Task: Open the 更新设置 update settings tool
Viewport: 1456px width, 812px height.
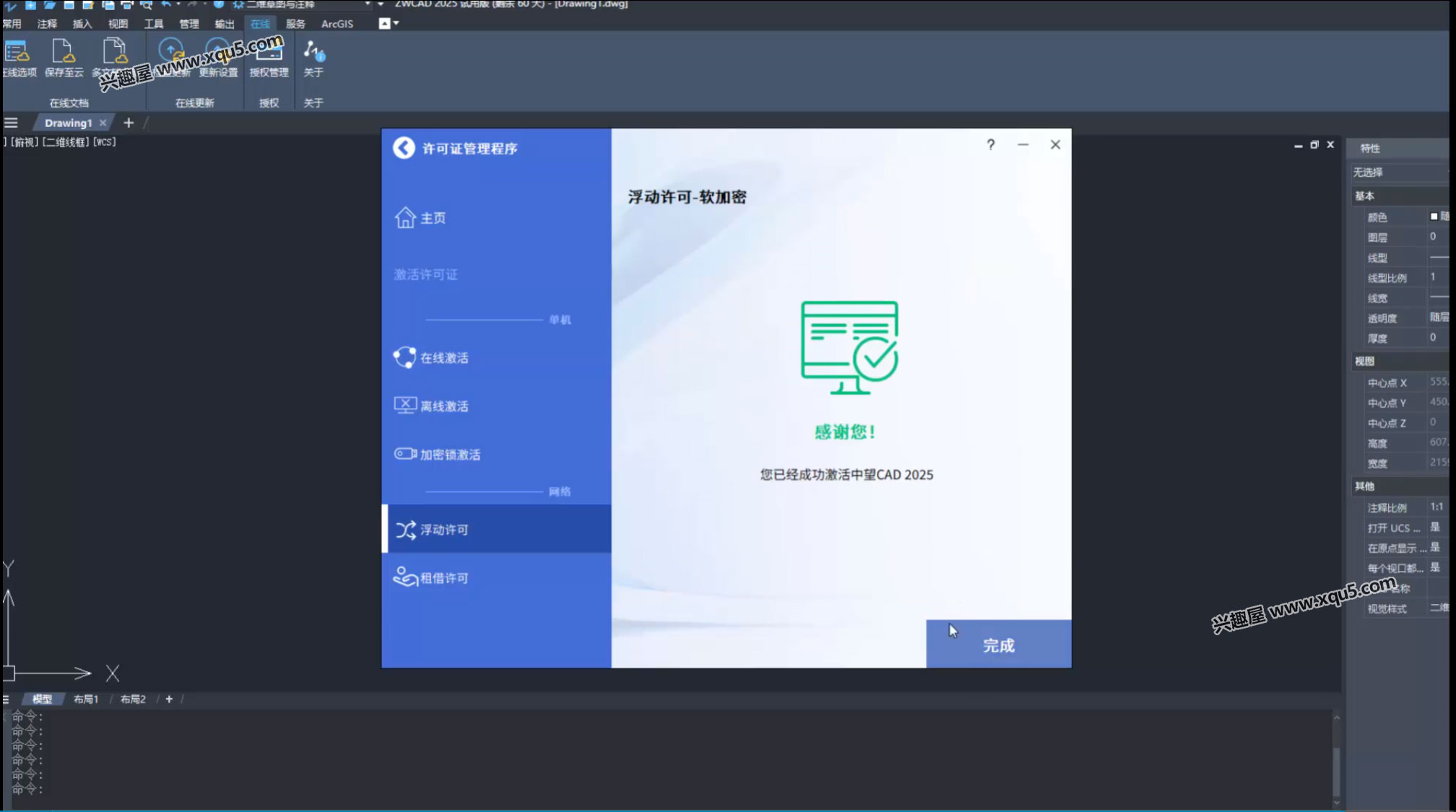Action: point(218,58)
